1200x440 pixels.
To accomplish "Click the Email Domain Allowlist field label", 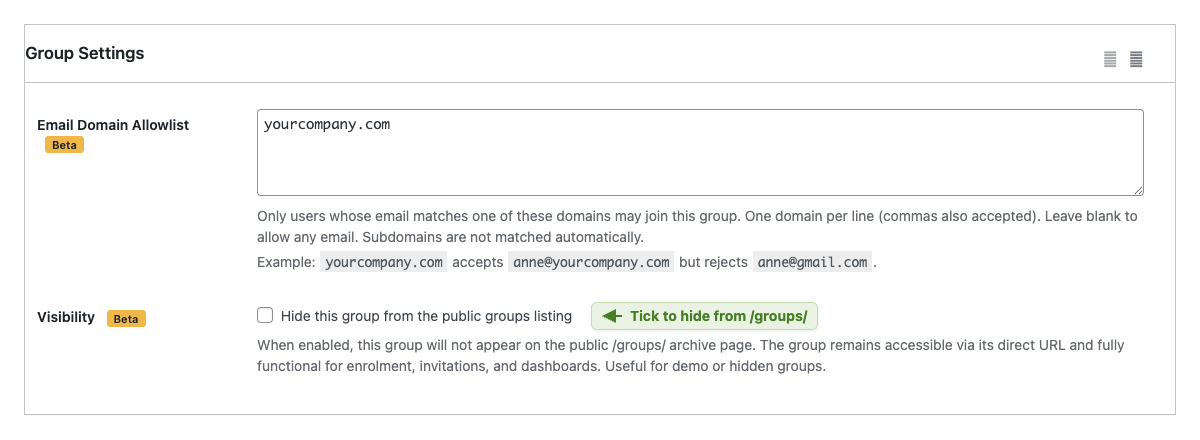I will coord(113,125).
